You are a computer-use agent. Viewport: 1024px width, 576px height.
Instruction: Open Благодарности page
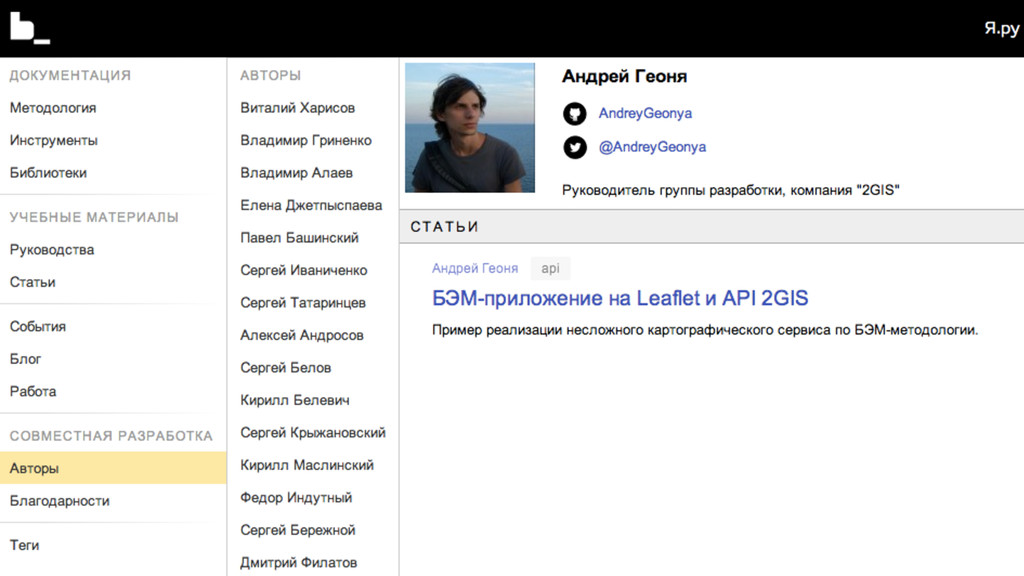pos(59,501)
